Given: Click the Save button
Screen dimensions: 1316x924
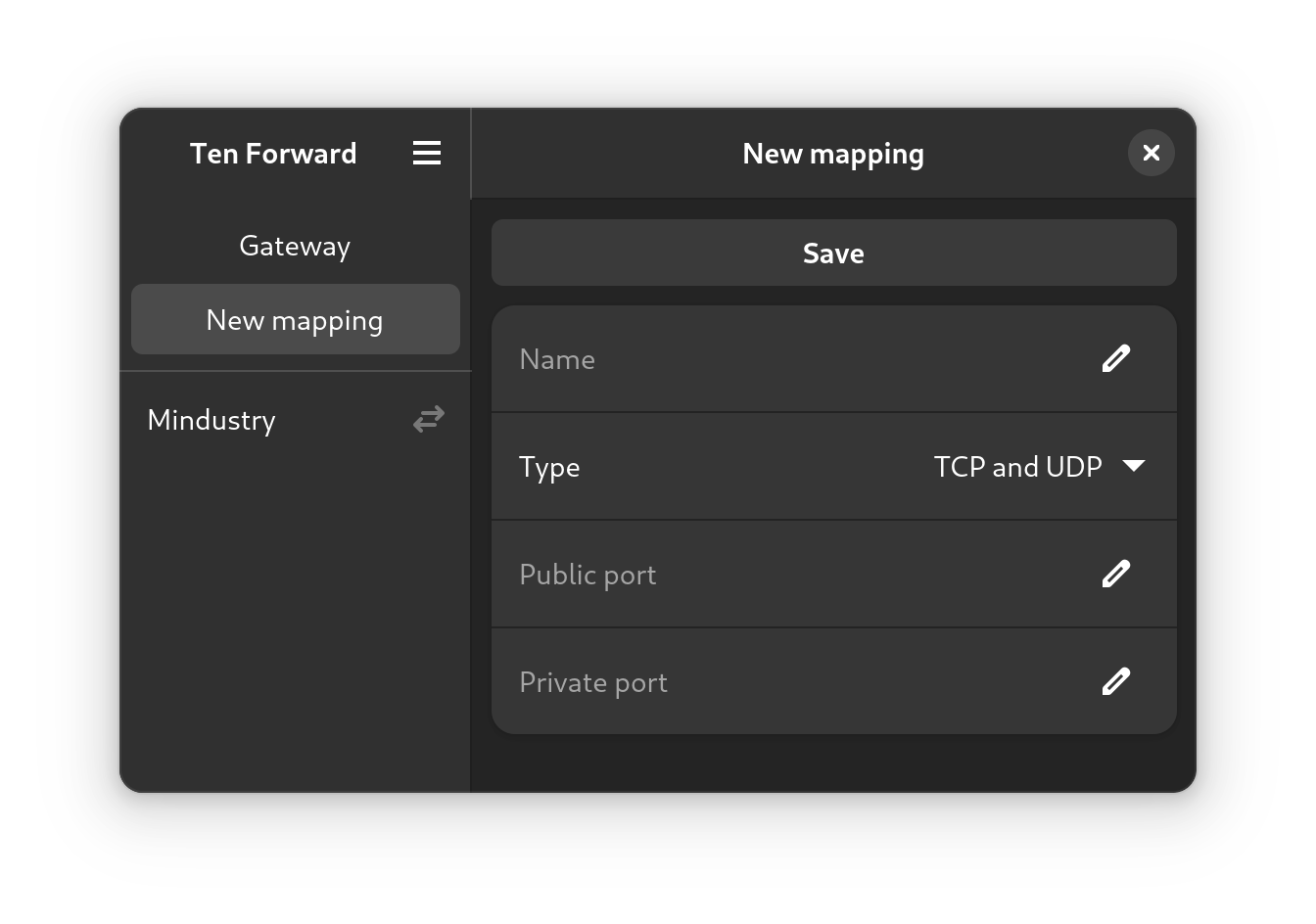Looking at the screenshot, I should click(834, 253).
